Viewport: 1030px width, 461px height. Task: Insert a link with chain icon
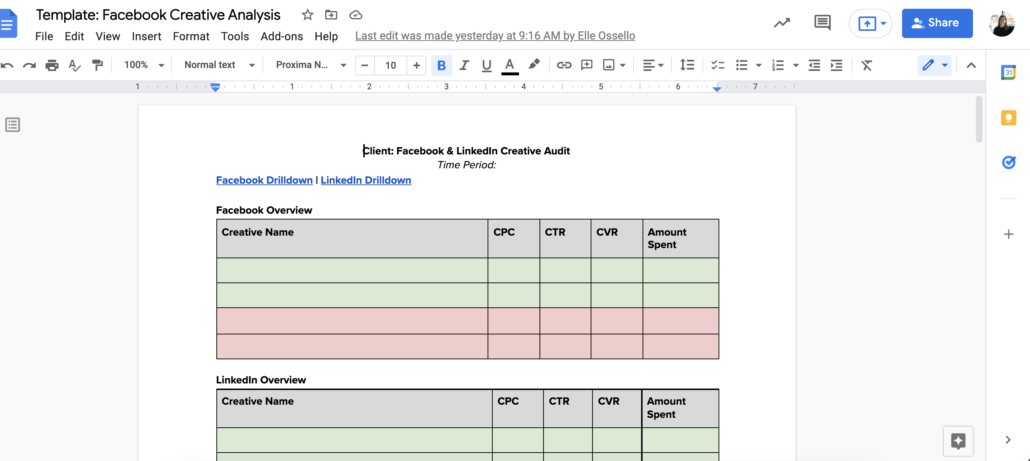pos(564,65)
